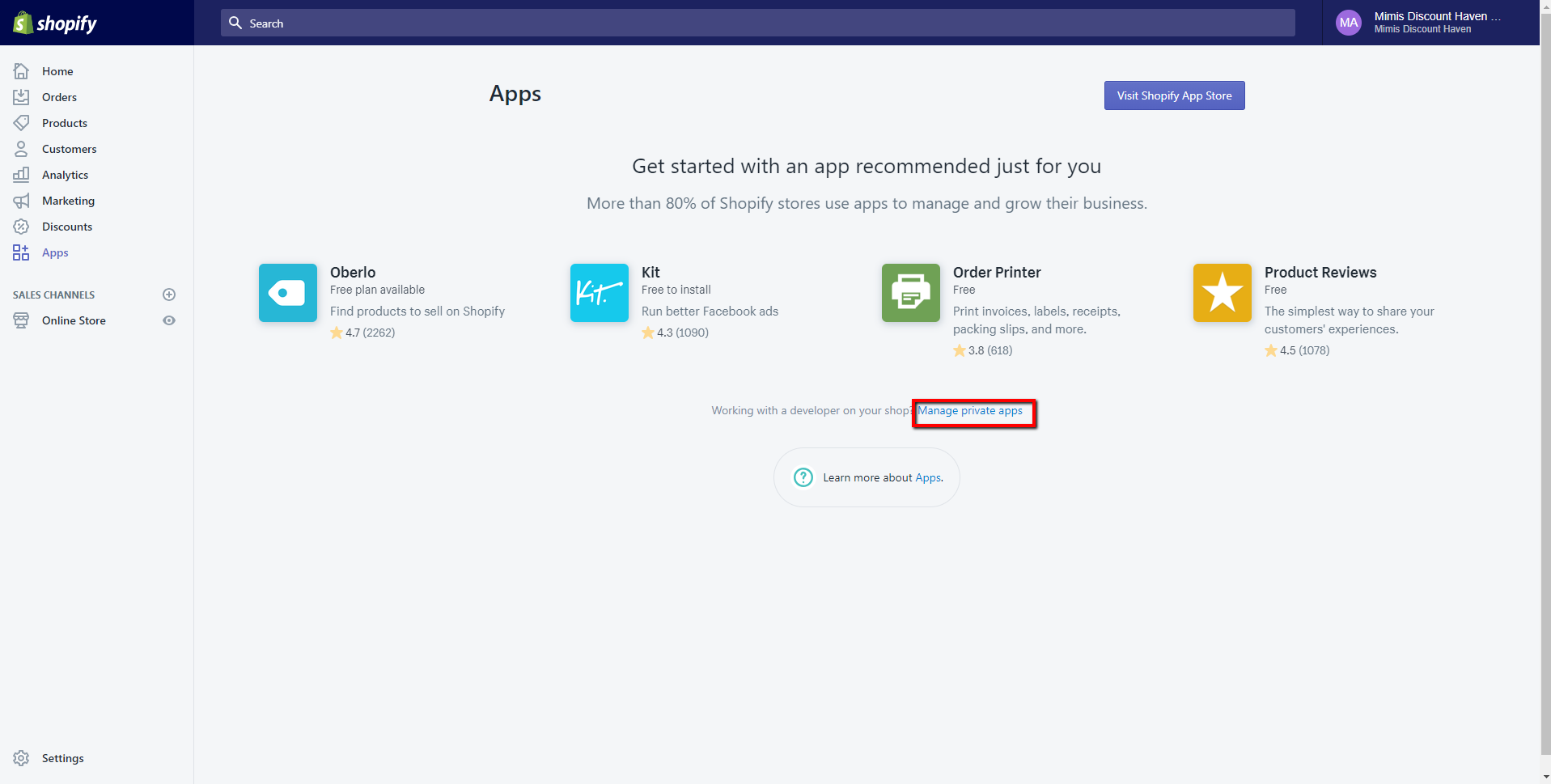1551x784 pixels.
Task: Click the Settings gear icon
Action: [21, 758]
